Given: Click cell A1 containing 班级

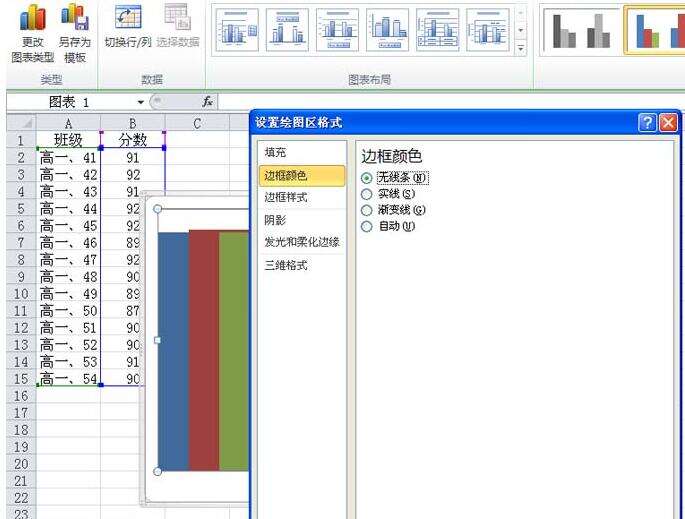Looking at the screenshot, I should coord(68,140).
